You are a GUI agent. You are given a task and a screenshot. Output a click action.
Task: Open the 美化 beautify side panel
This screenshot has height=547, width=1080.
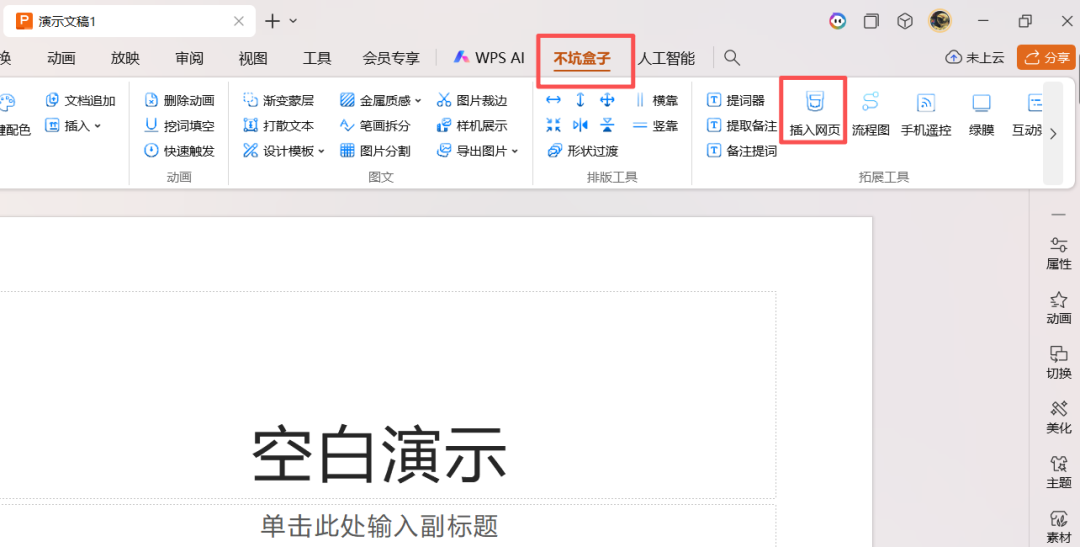[1059, 417]
